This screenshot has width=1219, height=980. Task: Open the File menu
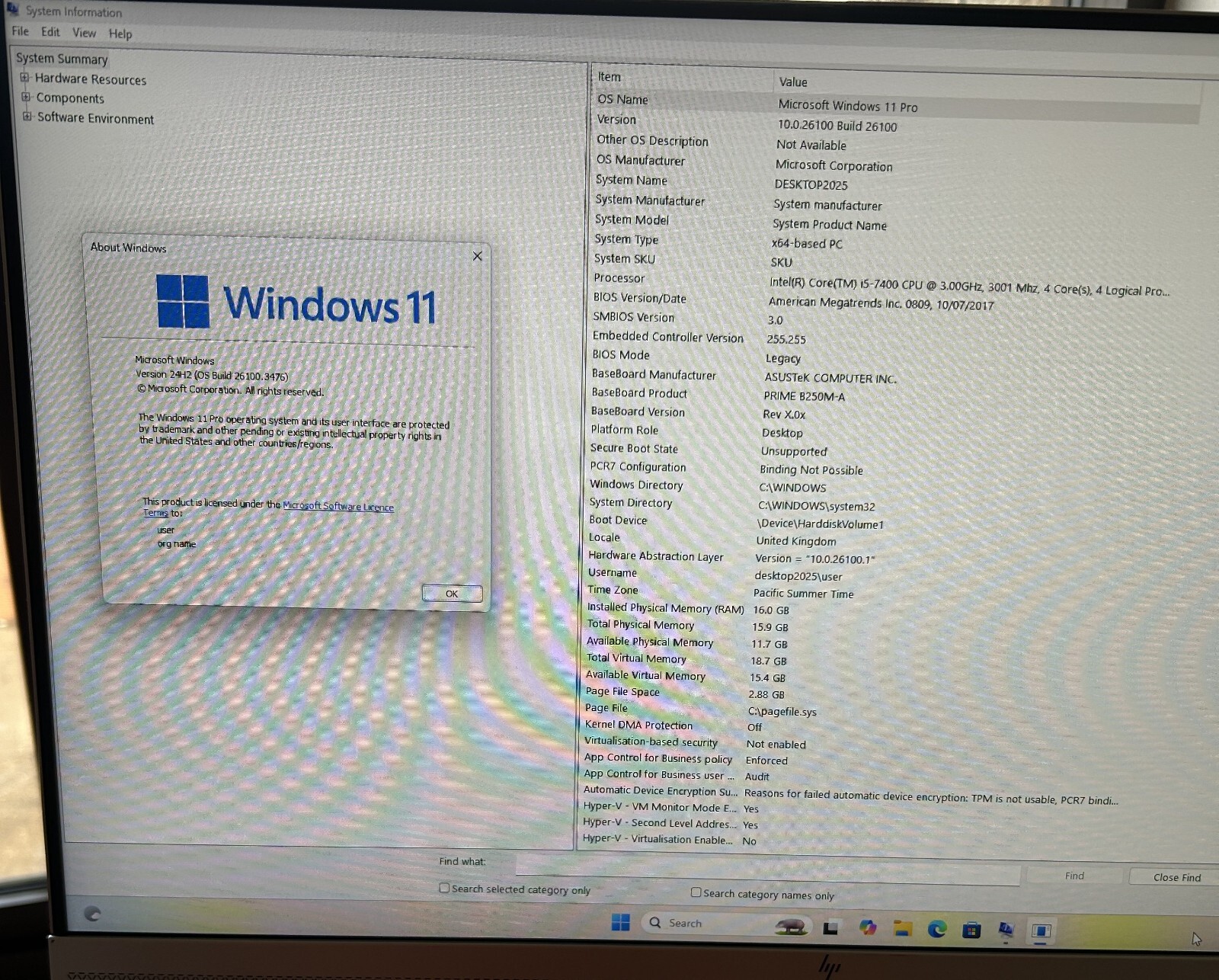(x=21, y=31)
